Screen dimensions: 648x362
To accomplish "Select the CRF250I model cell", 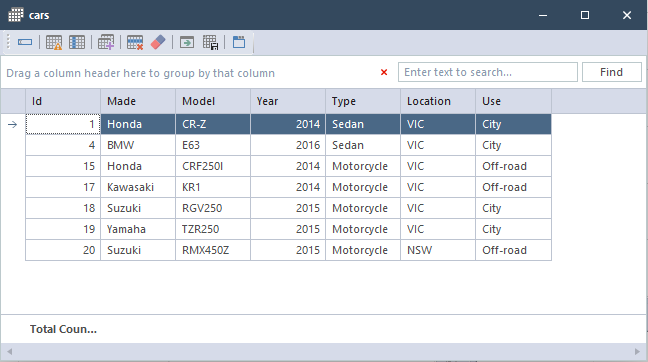I will (x=213, y=166).
